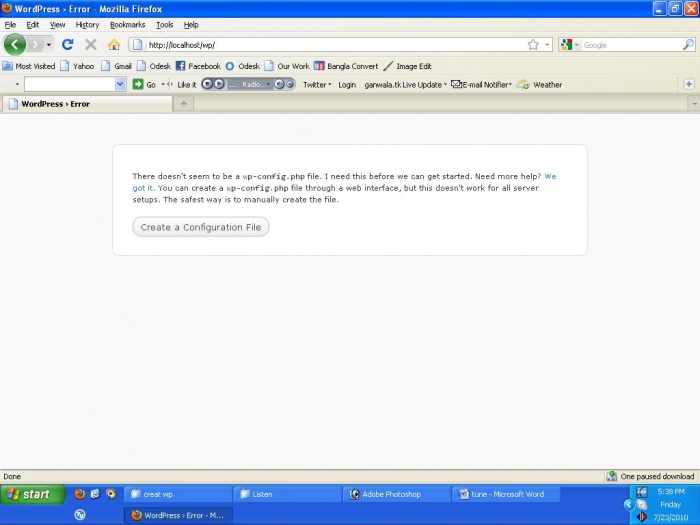Open a new tab with the plus button

pyautogui.click(x=183, y=104)
